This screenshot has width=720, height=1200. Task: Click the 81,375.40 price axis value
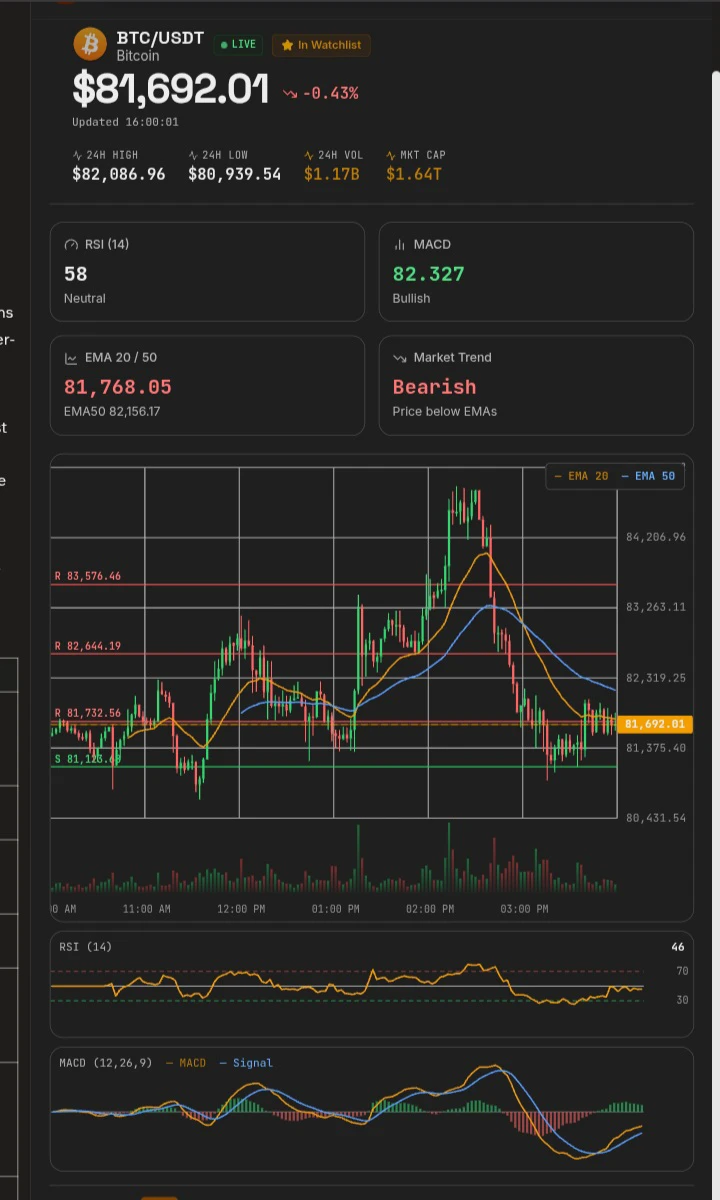[x=656, y=748]
